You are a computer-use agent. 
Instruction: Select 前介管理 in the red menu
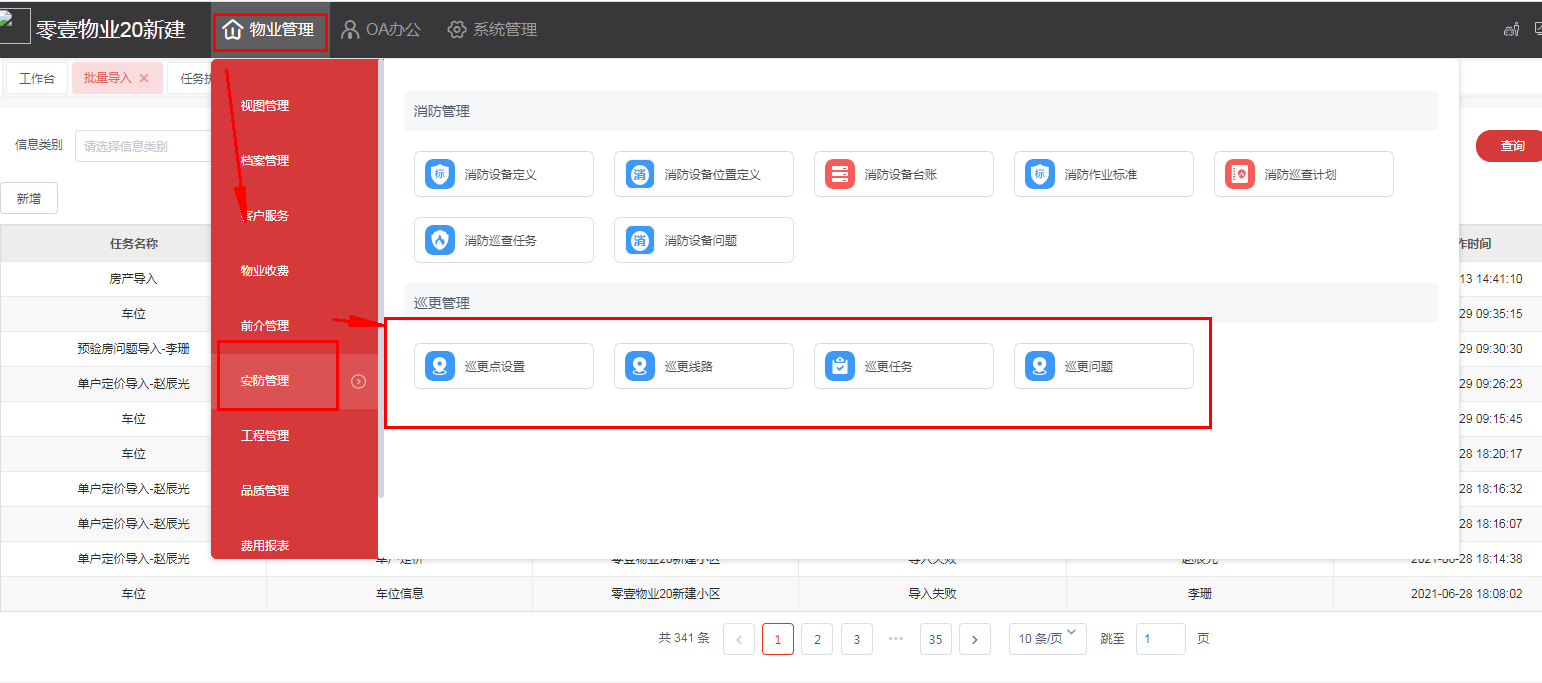[265, 326]
